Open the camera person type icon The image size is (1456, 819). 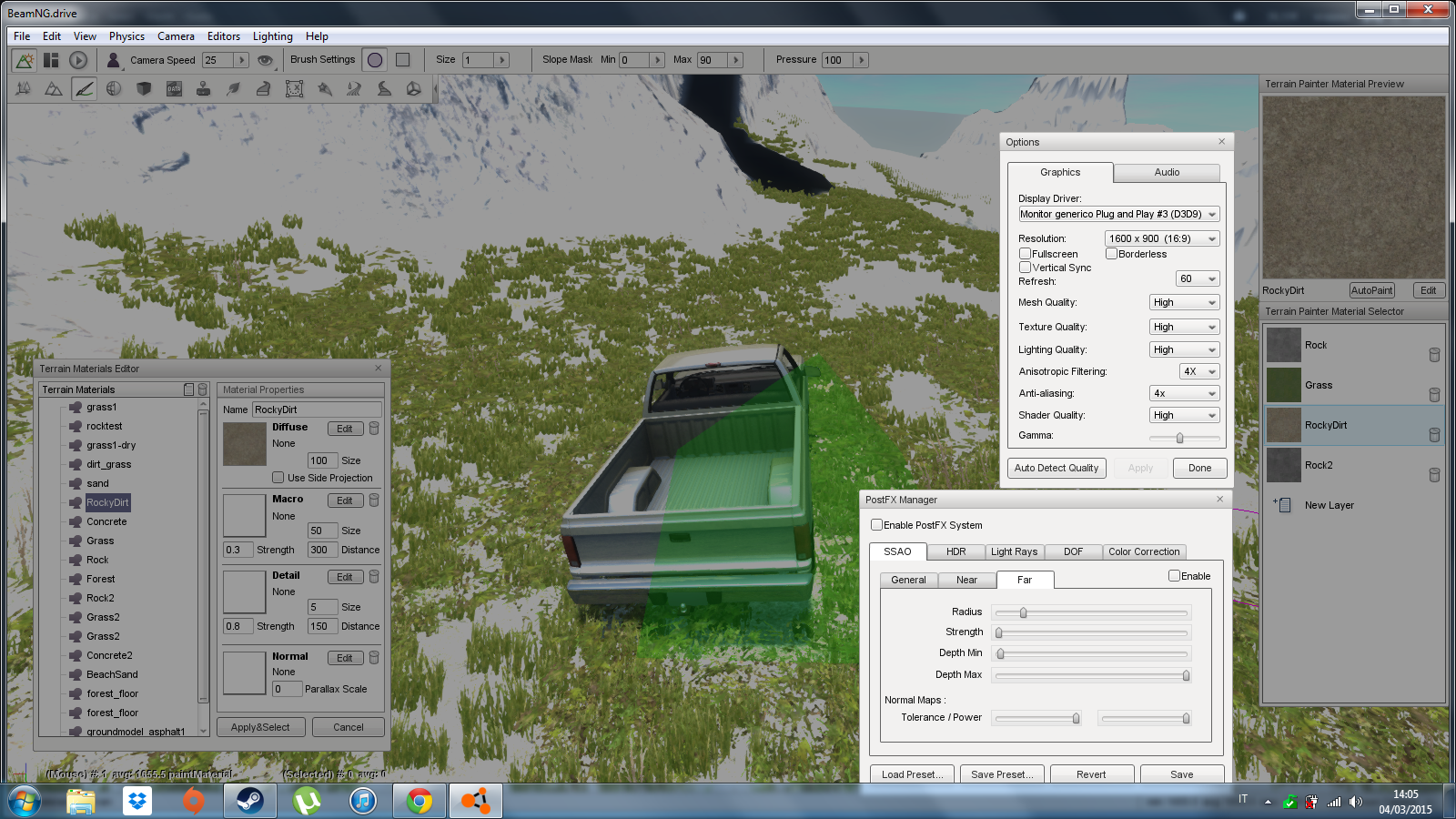[113, 60]
